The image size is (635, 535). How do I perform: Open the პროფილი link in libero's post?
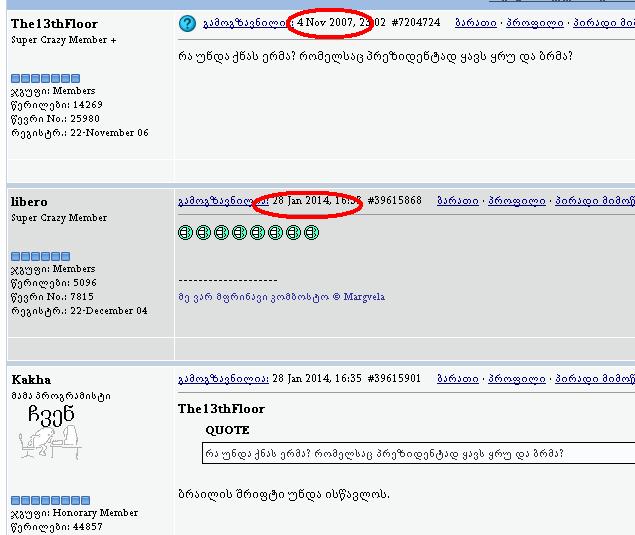517,200
